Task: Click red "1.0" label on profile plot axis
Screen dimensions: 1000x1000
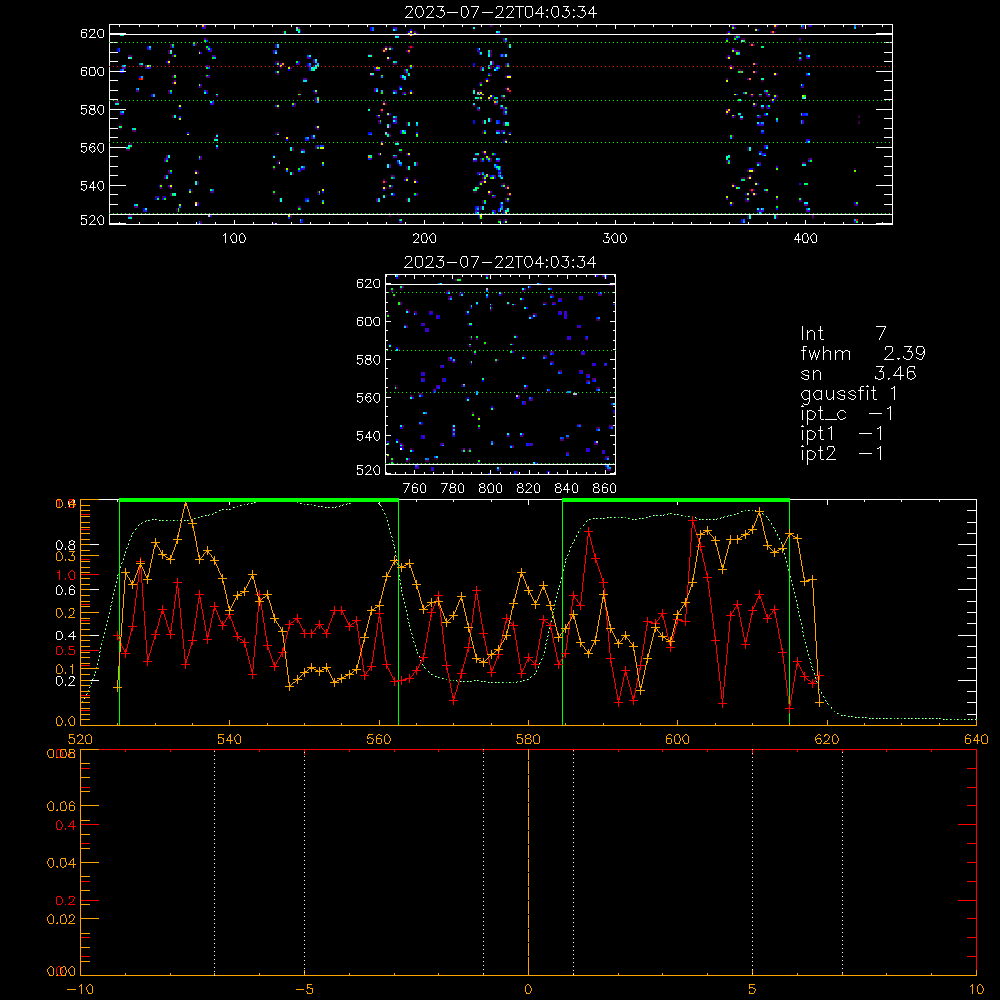Action: coord(66,575)
